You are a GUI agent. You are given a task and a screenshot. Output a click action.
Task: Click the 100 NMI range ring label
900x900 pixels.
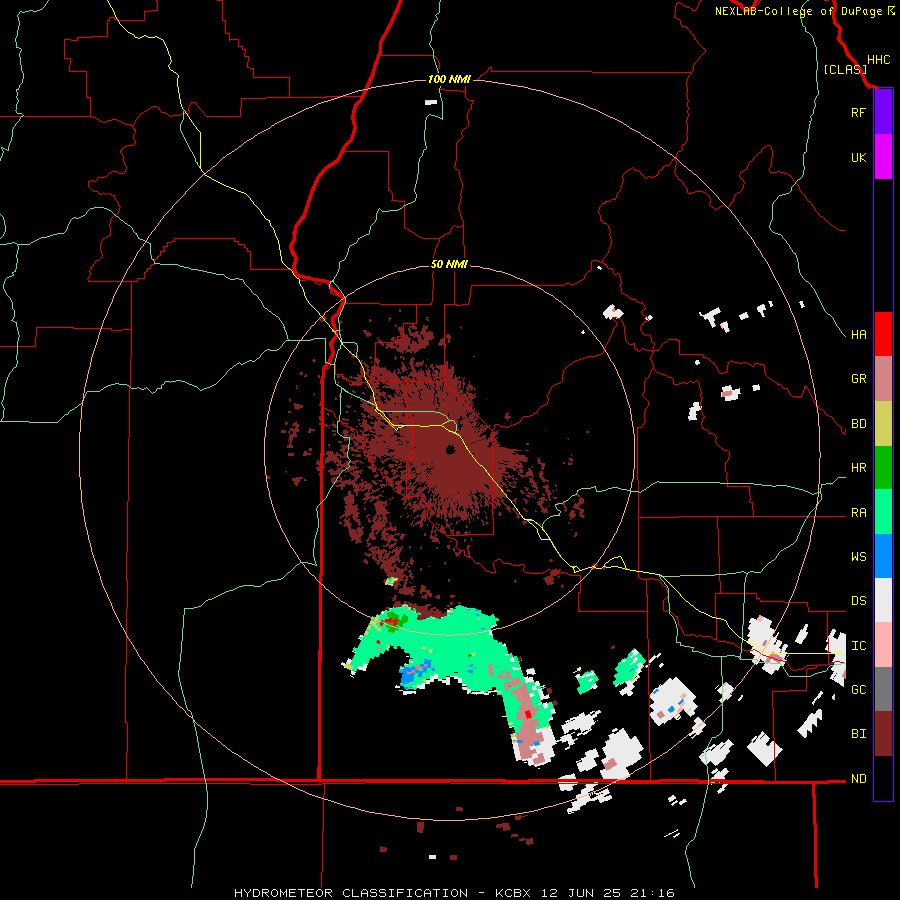[449, 79]
